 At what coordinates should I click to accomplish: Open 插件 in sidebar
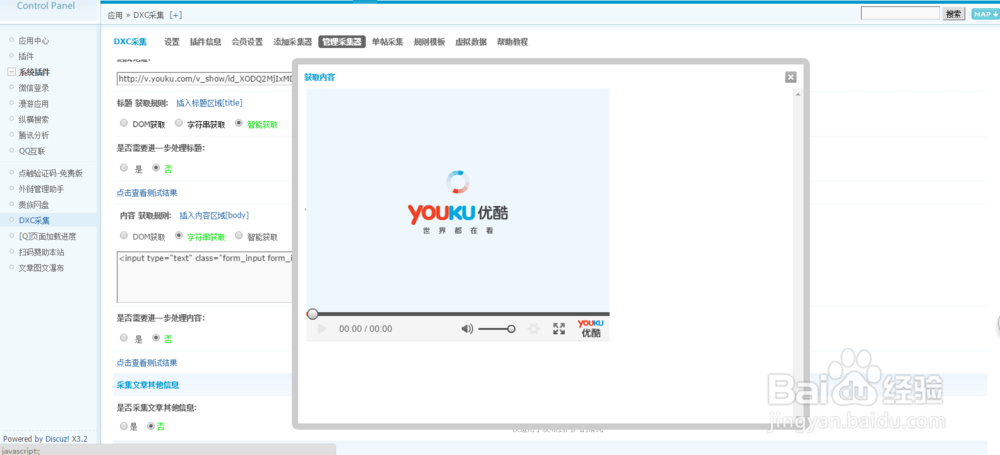(x=26, y=56)
